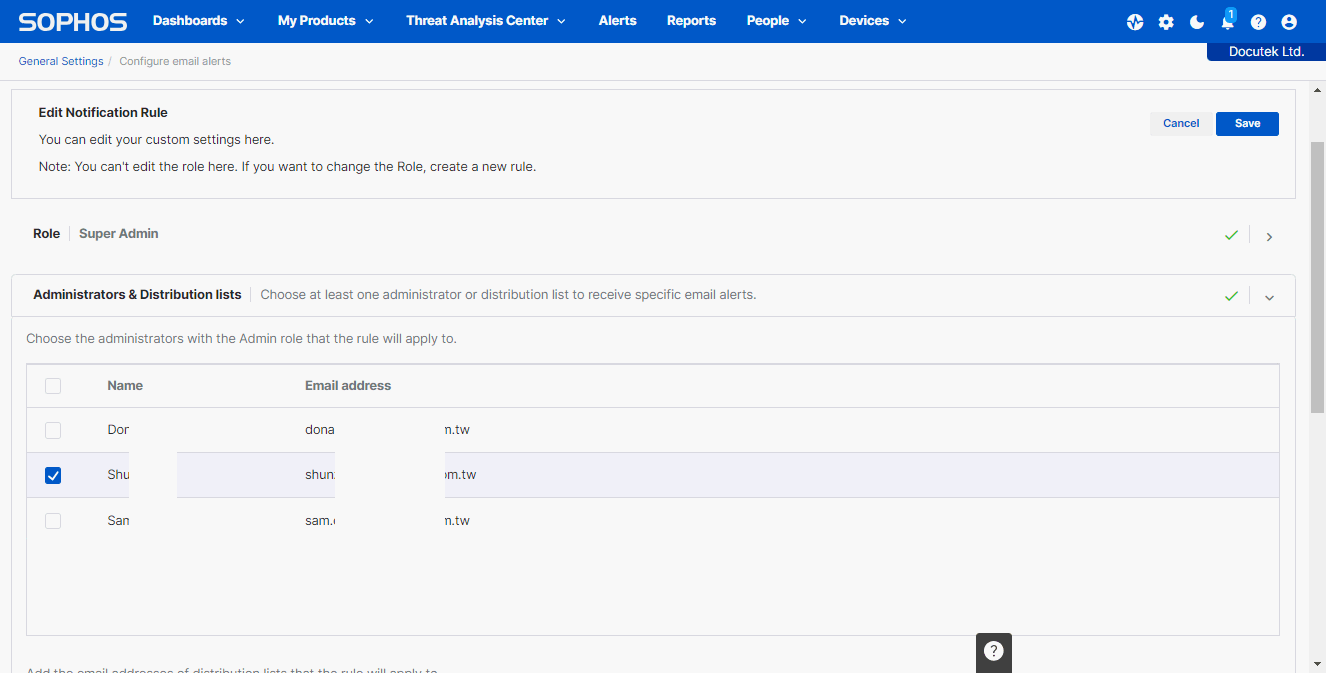Click the email address starting with shun
The height and width of the screenshot is (673, 1326).
390,475
